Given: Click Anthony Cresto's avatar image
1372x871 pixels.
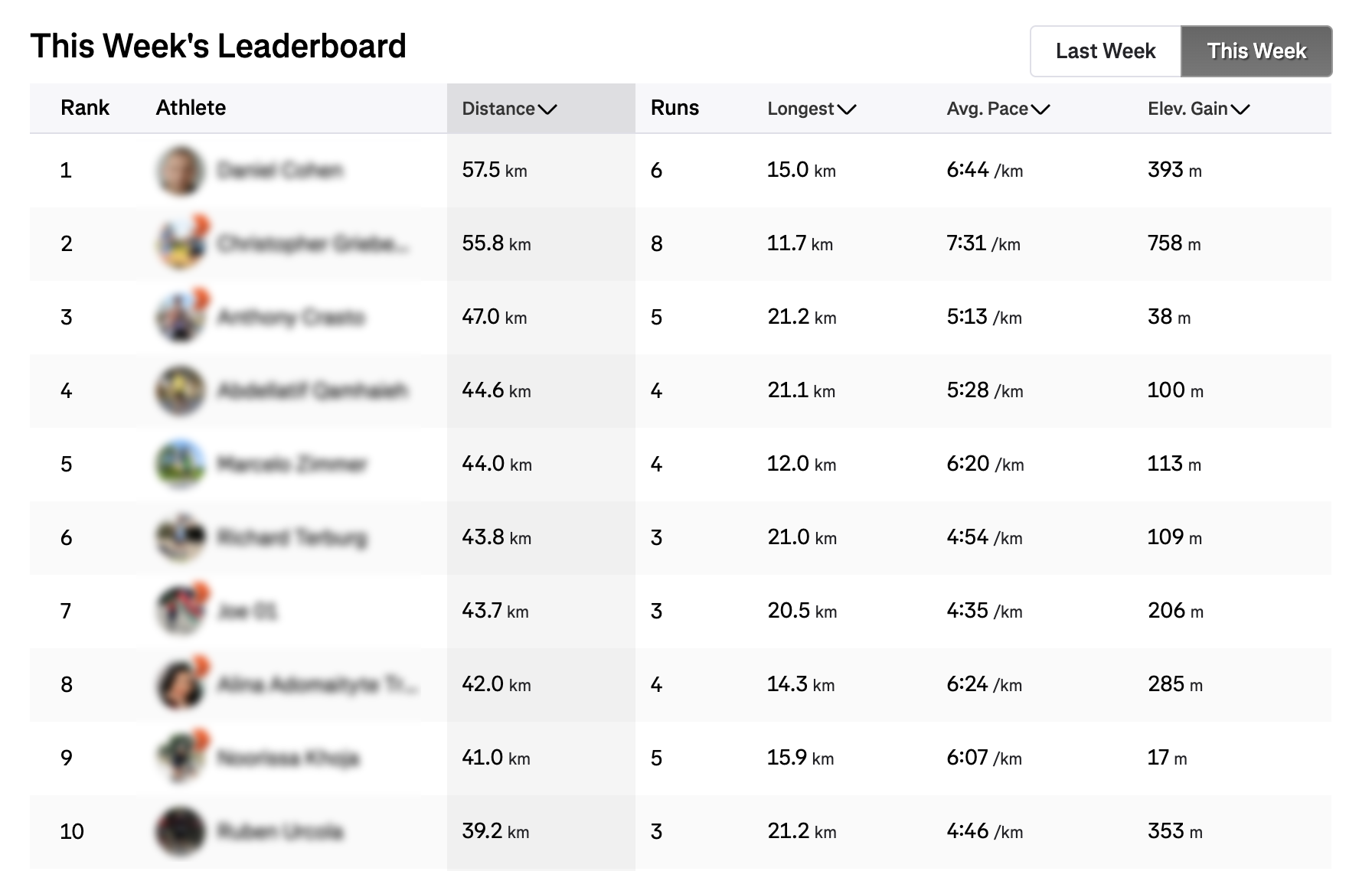Looking at the screenshot, I should [180, 317].
